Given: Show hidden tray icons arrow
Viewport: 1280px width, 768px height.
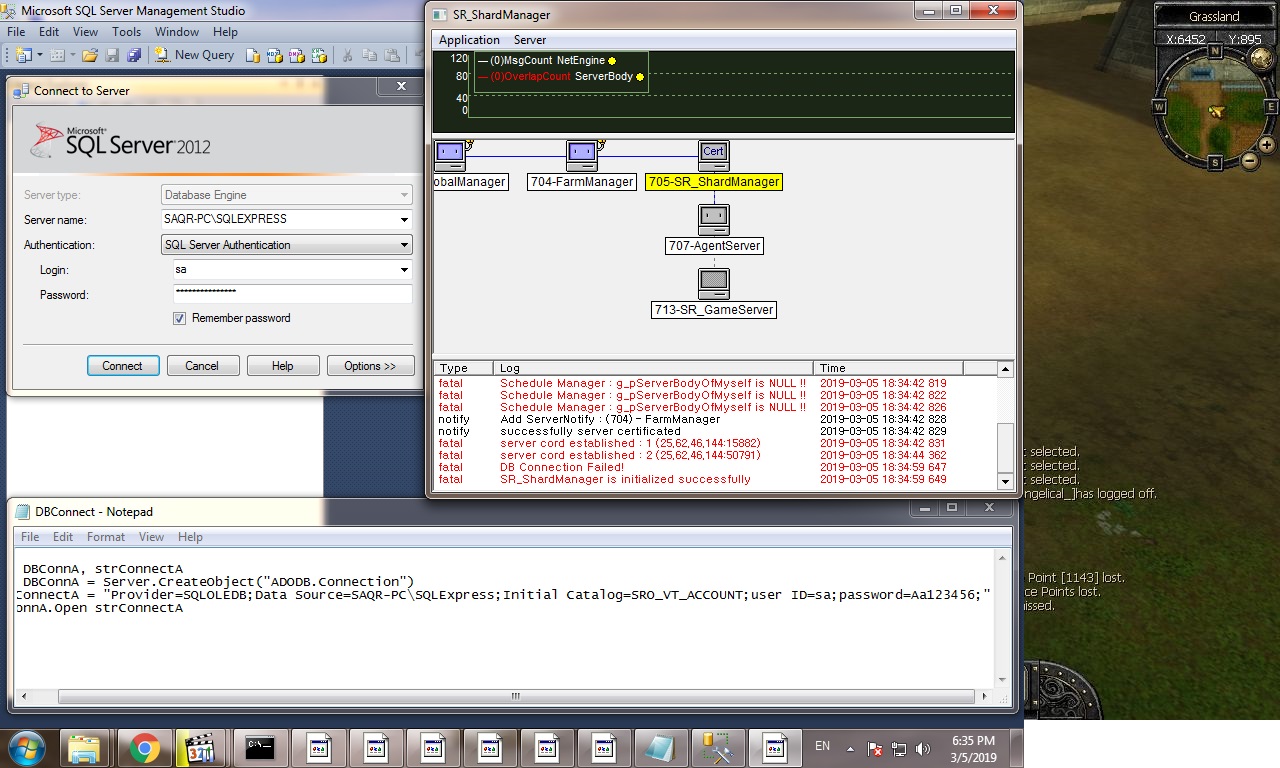Looking at the screenshot, I should [x=850, y=748].
